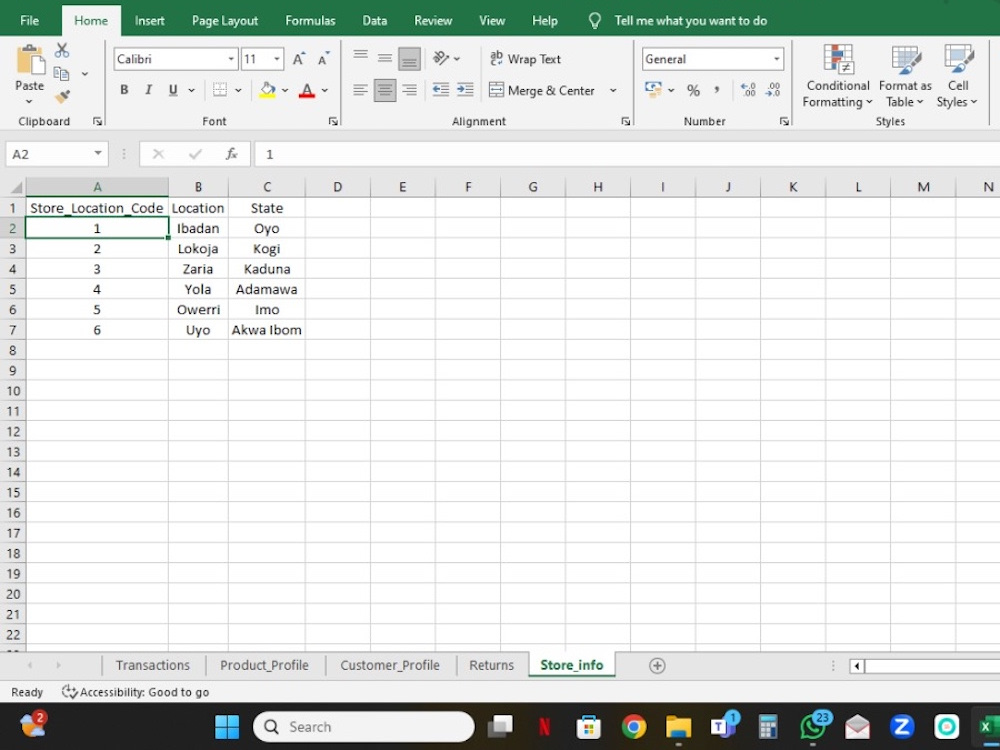
Task: Apply borders using the Borders icon
Action: (220, 90)
